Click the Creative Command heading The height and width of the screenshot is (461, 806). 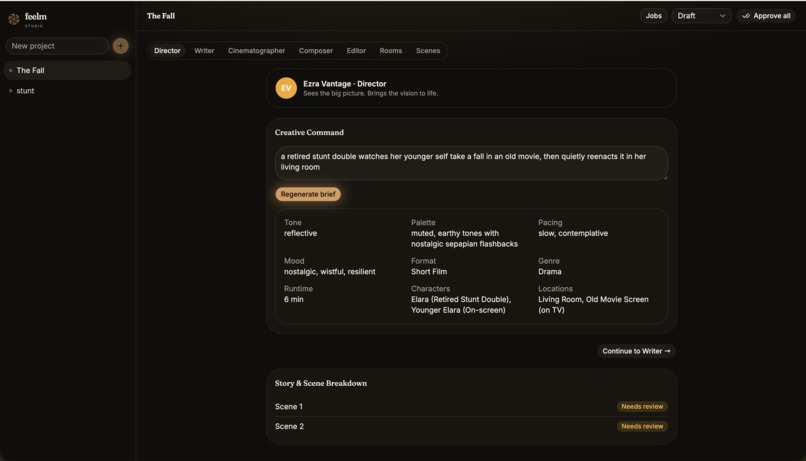click(x=309, y=133)
